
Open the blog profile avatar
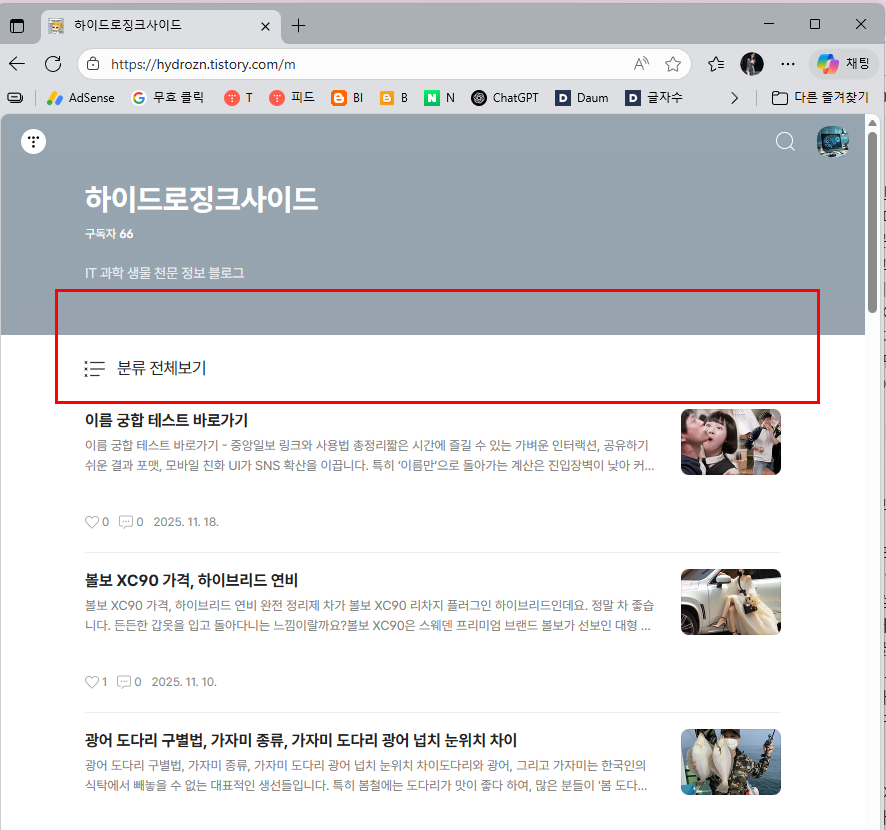tap(832, 141)
